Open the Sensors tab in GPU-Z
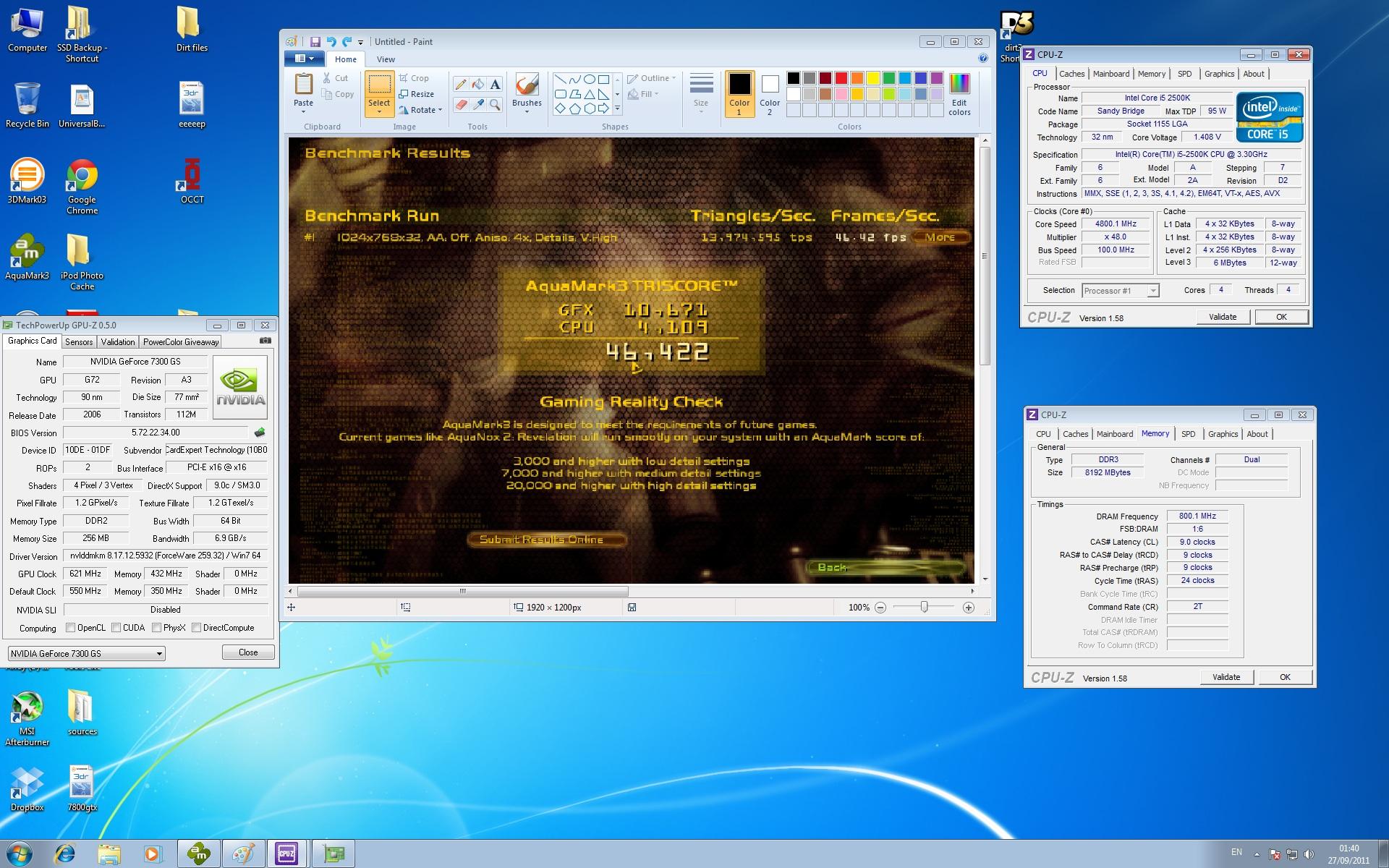The height and width of the screenshot is (868, 1389). click(79, 342)
